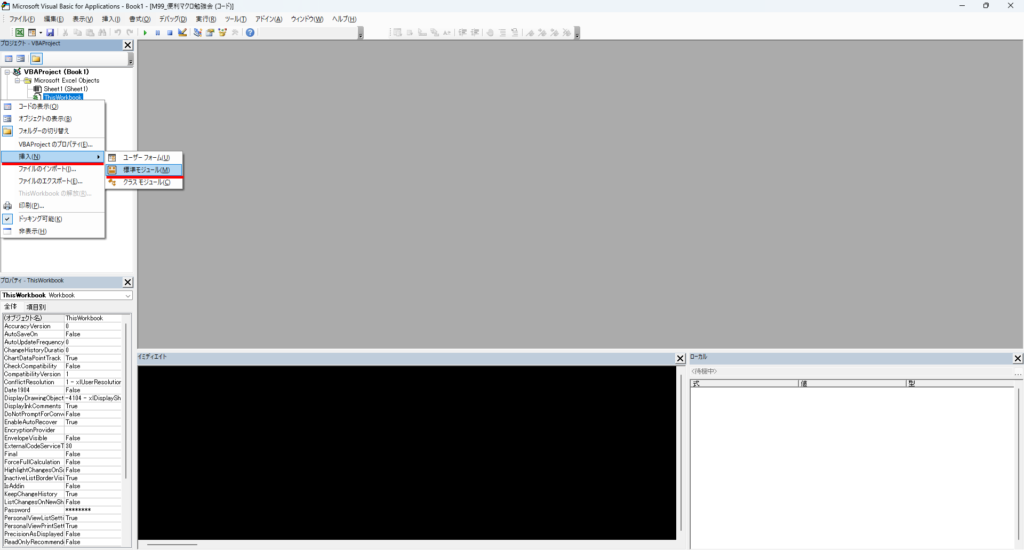Viewport: 1024px width, 550px height.
Task: Click the Break pause icon in toolbar
Action: coord(158,32)
